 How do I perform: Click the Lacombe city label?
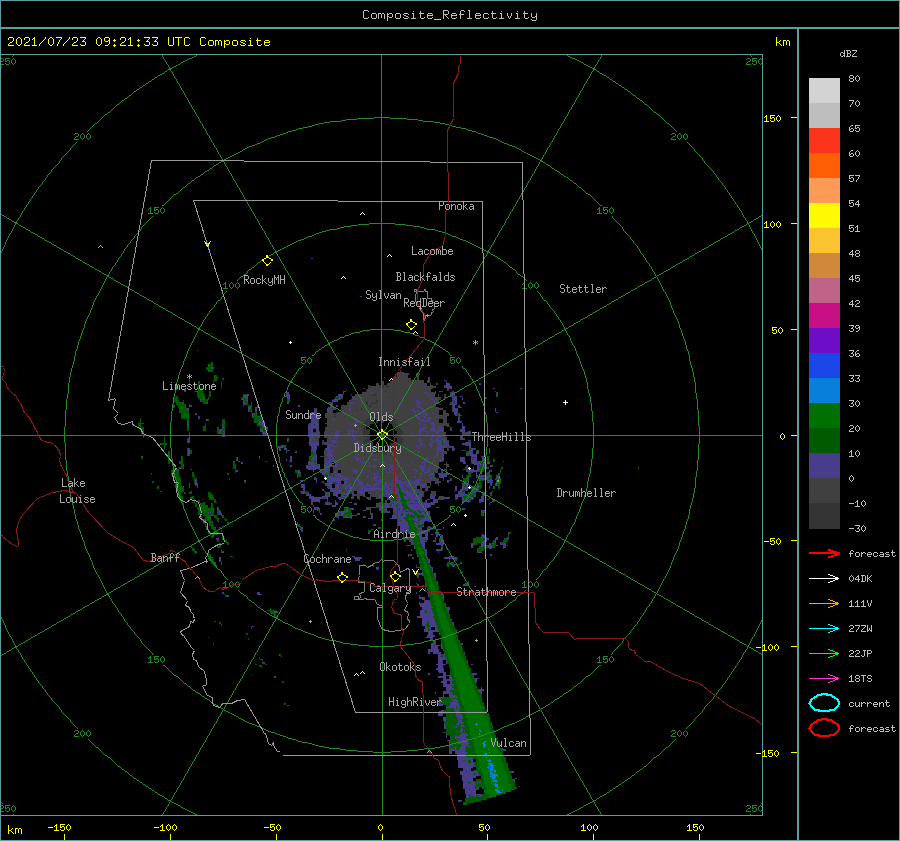pyautogui.click(x=432, y=251)
